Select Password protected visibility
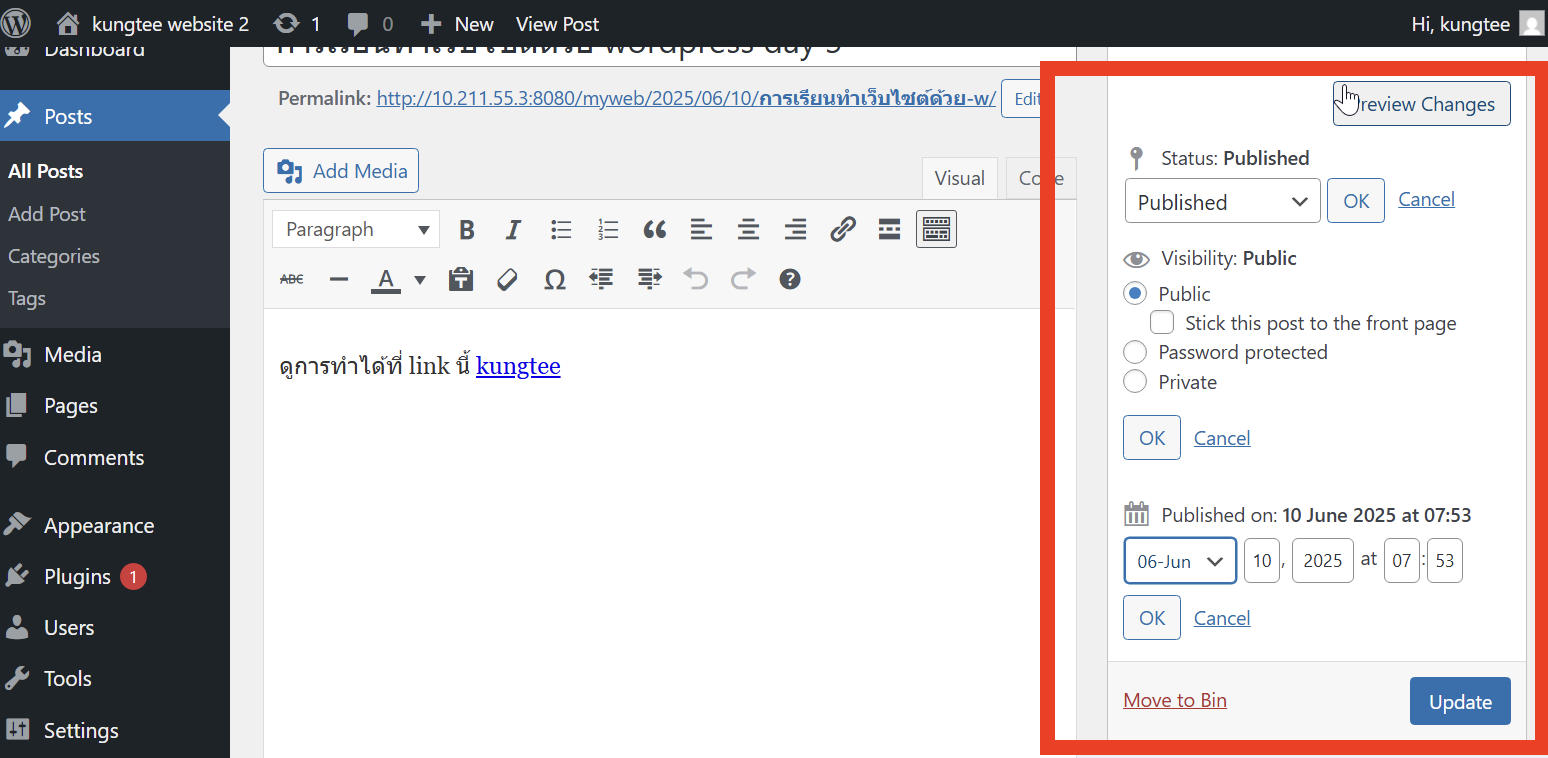The height and width of the screenshot is (758, 1548). (1135, 352)
